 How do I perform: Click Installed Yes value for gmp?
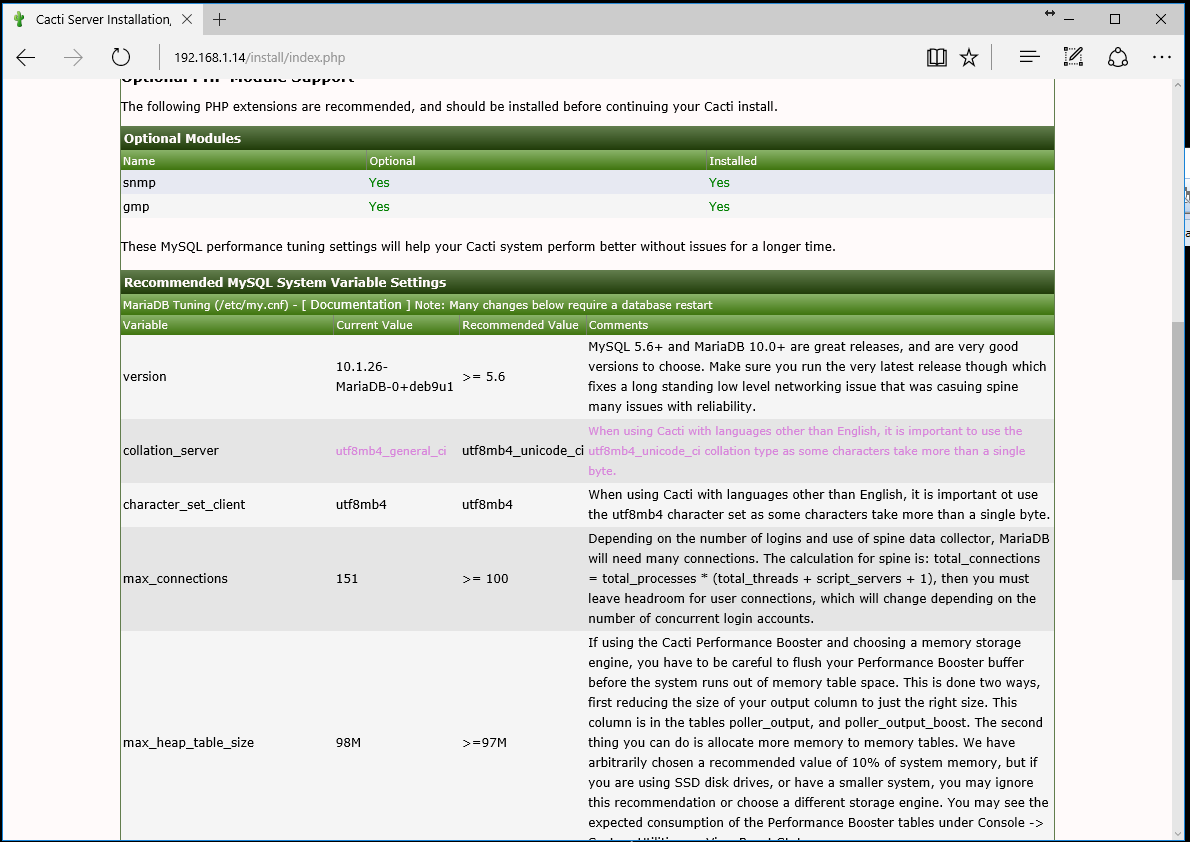(719, 207)
